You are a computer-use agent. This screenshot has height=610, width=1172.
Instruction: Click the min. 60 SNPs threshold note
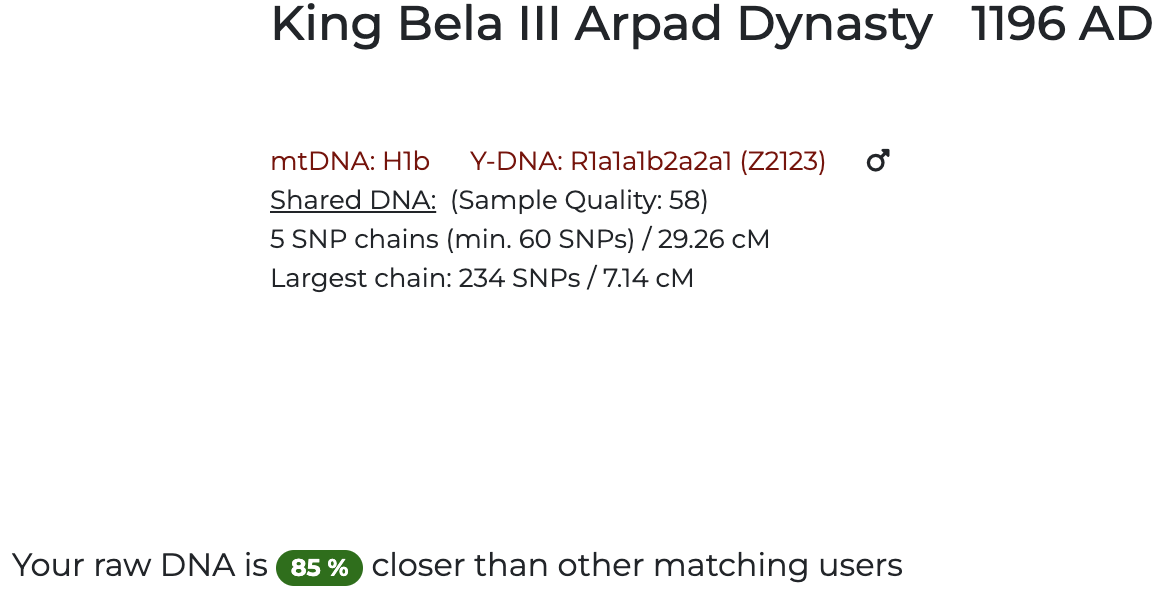540,239
